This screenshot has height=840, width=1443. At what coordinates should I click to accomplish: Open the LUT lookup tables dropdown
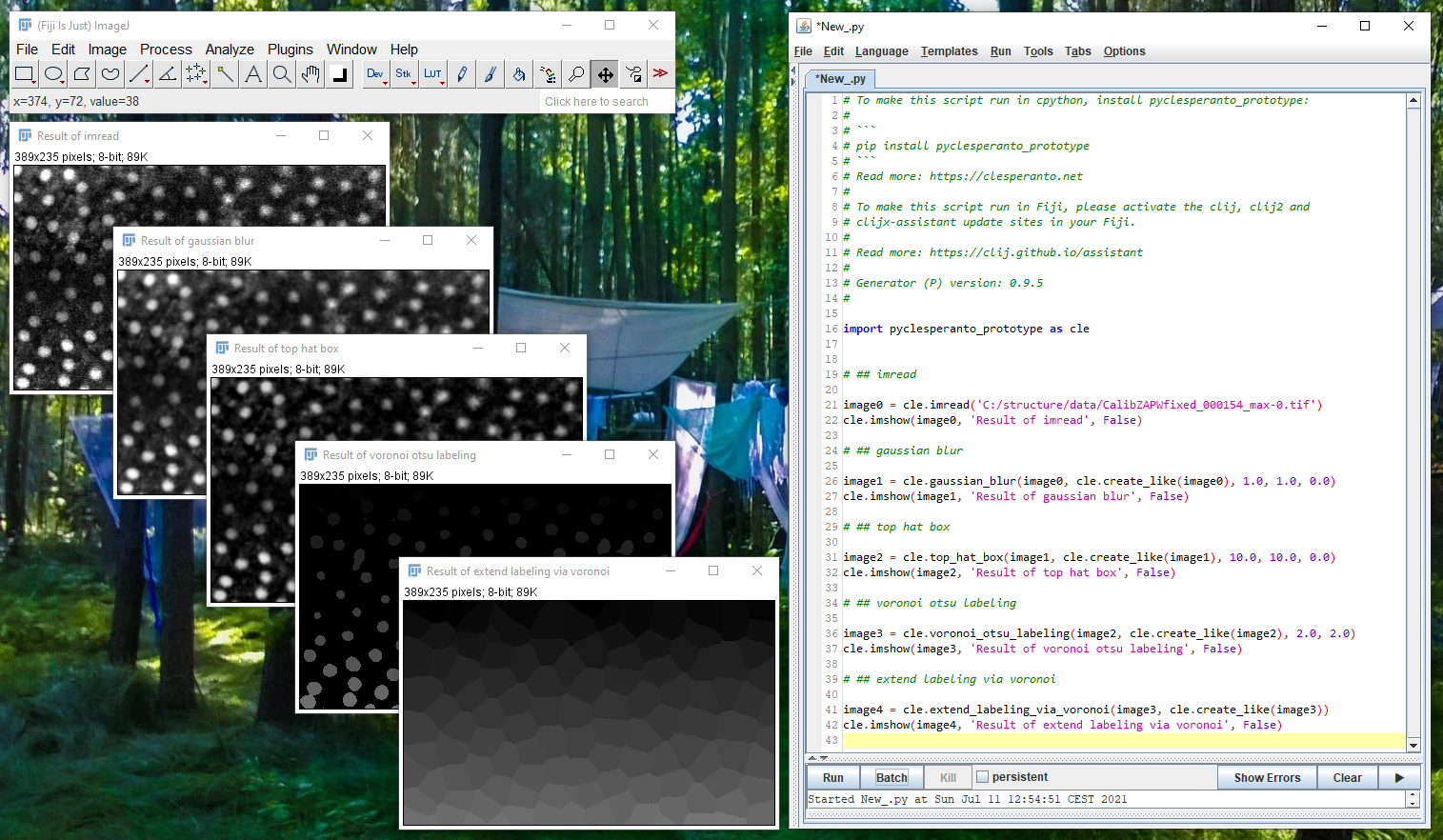(x=433, y=73)
